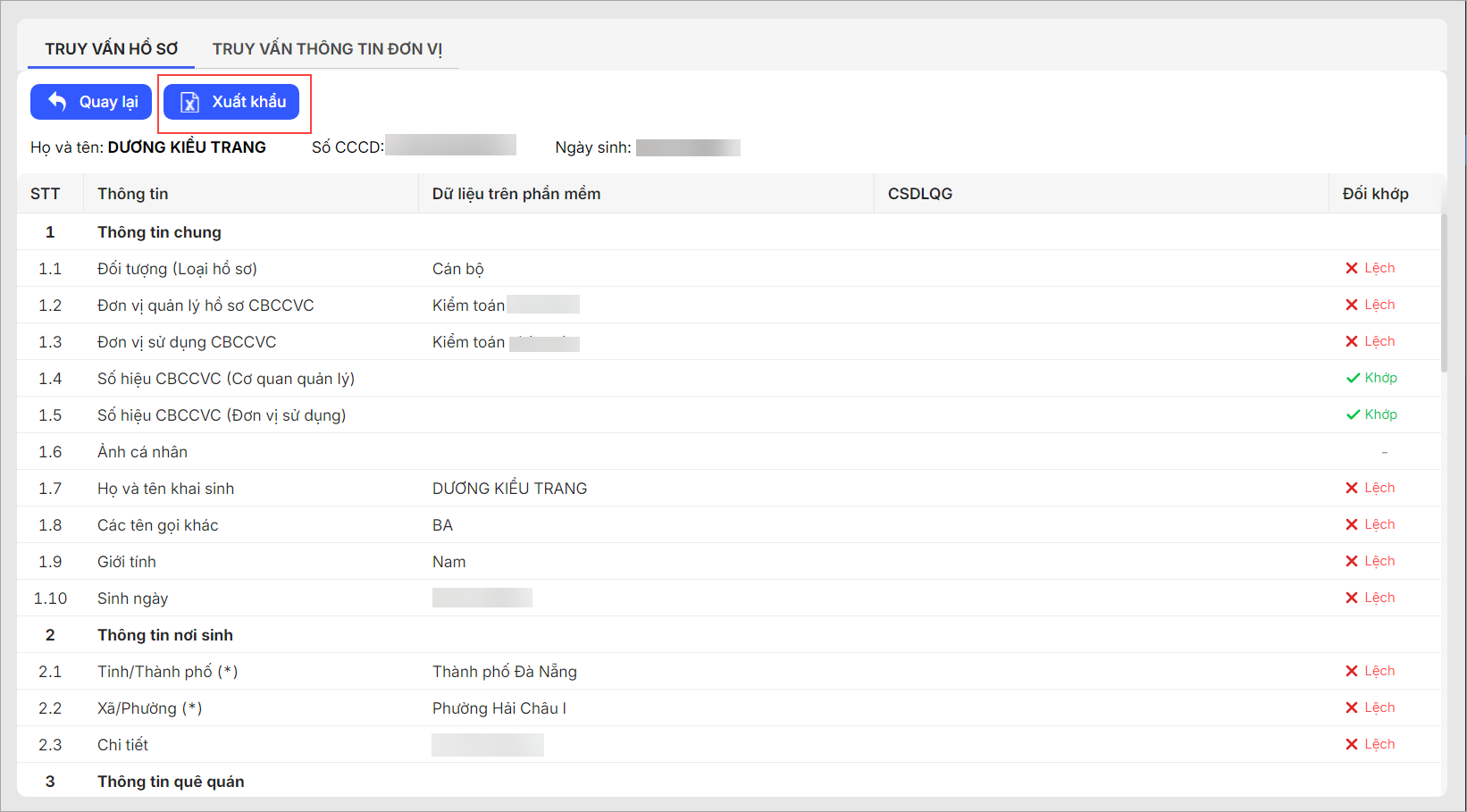
Task: Select the Truy vấn hồ sơ tab
Action: (x=112, y=49)
